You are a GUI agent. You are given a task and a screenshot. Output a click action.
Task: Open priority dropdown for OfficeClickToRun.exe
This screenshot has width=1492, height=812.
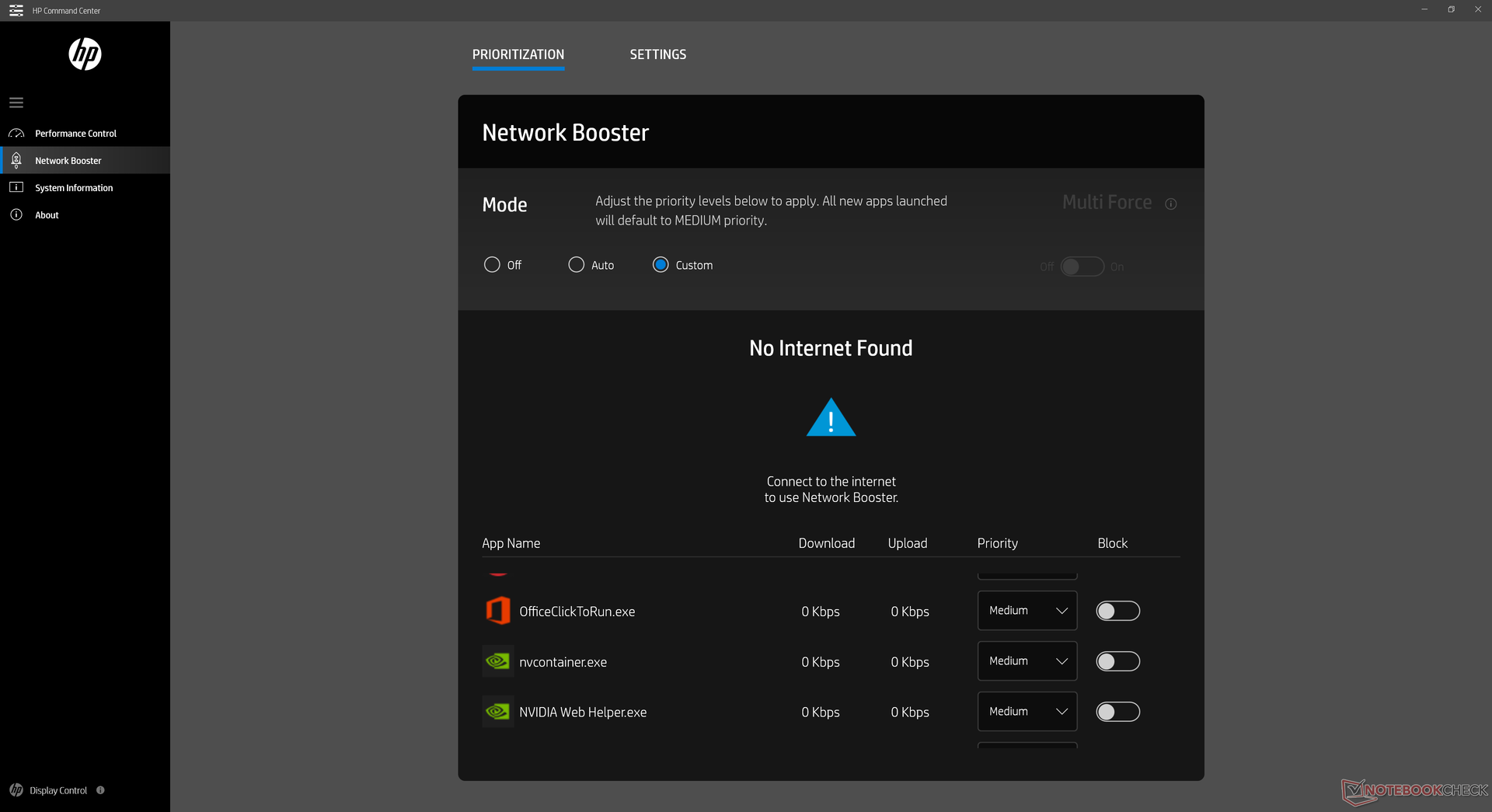point(1027,611)
